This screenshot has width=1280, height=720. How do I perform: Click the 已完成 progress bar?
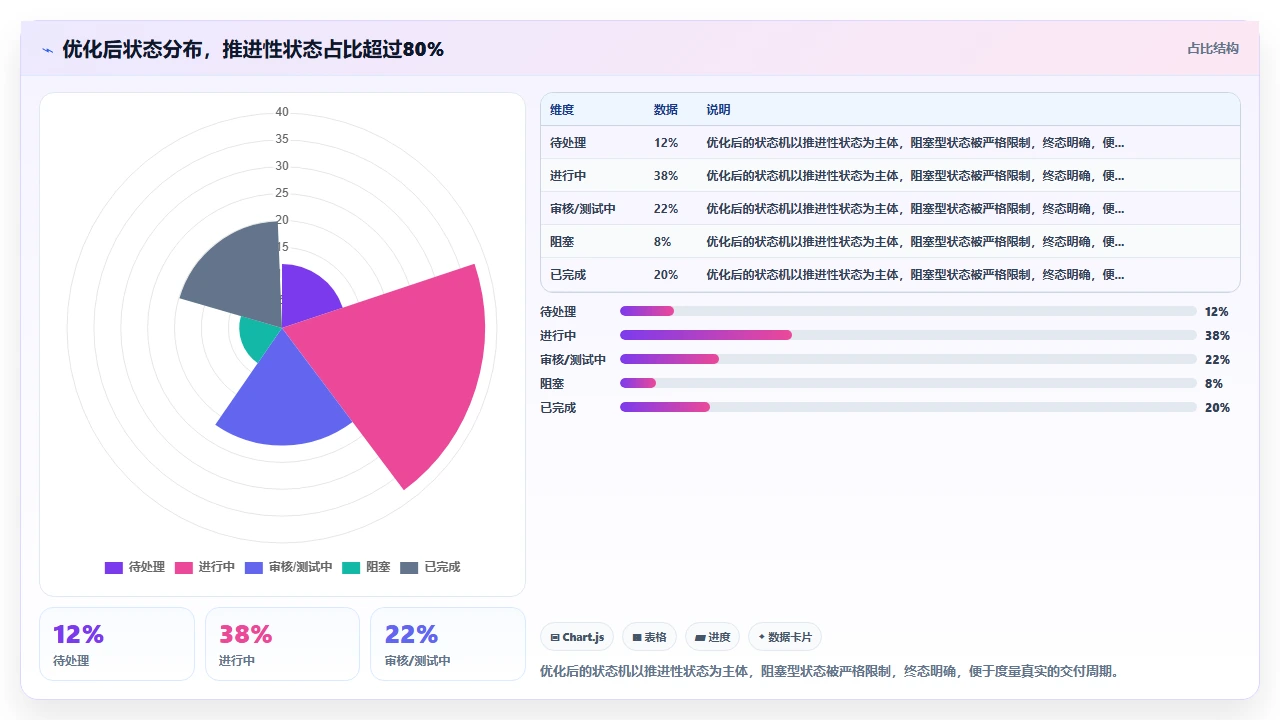908,407
